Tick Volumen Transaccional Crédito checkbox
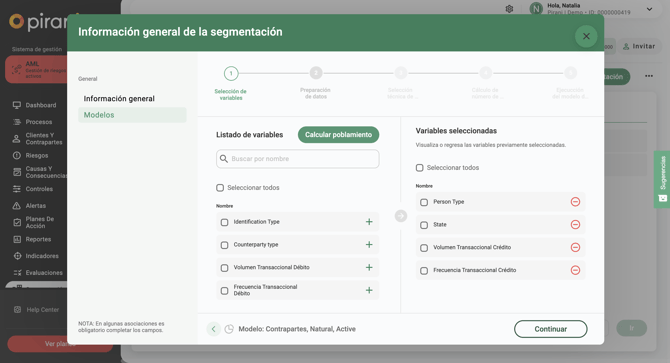This screenshot has height=363, width=670. tap(424, 248)
